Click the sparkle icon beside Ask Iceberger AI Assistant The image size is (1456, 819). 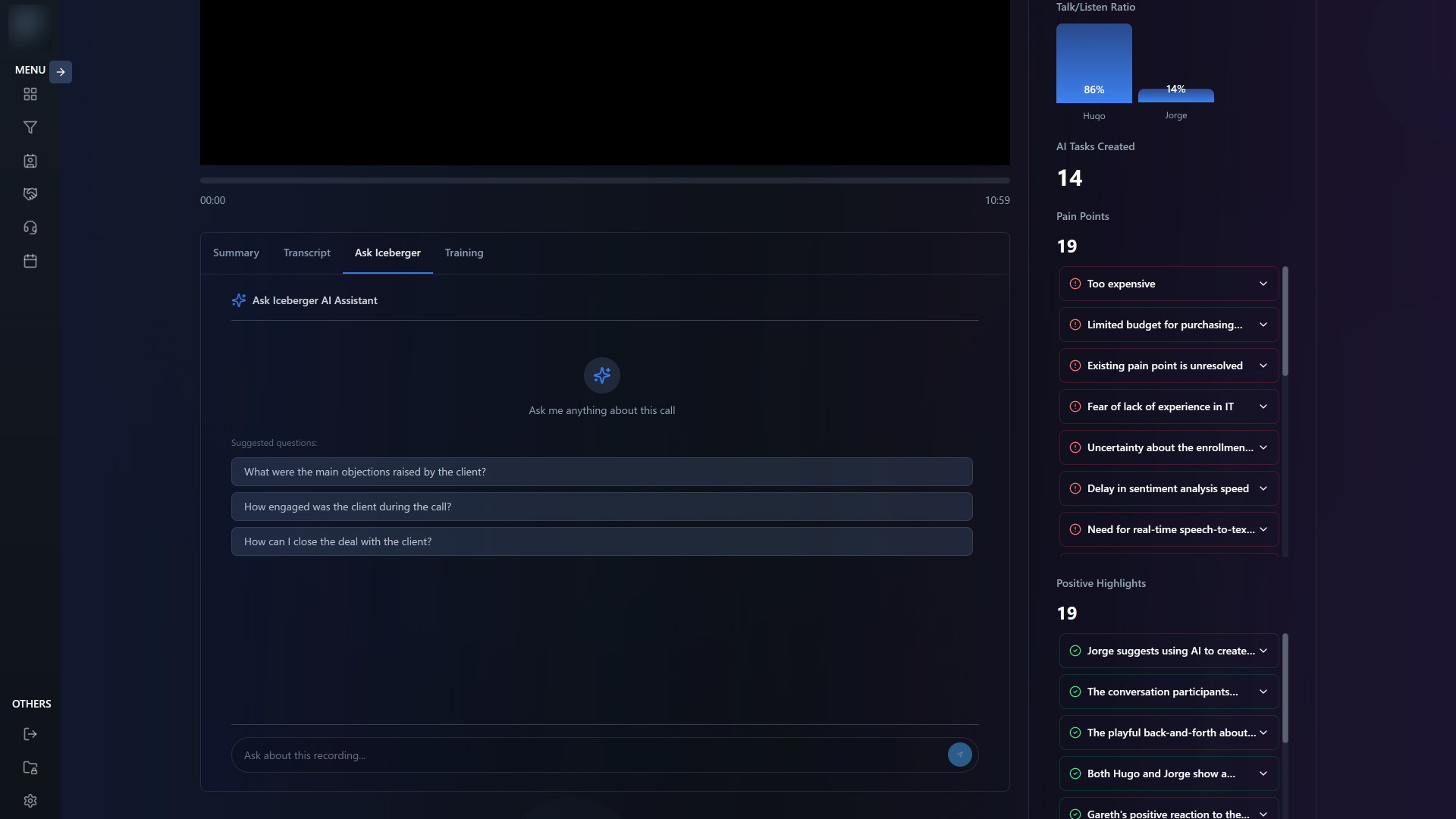[239, 300]
